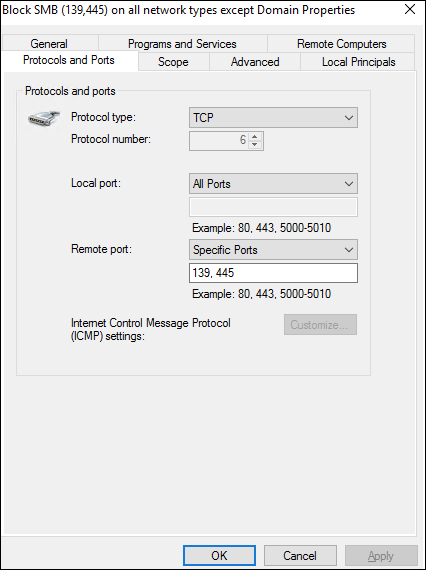
Task: Click the remote port field containing 139, 445
Action: pyautogui.click(x=273, y=273)
